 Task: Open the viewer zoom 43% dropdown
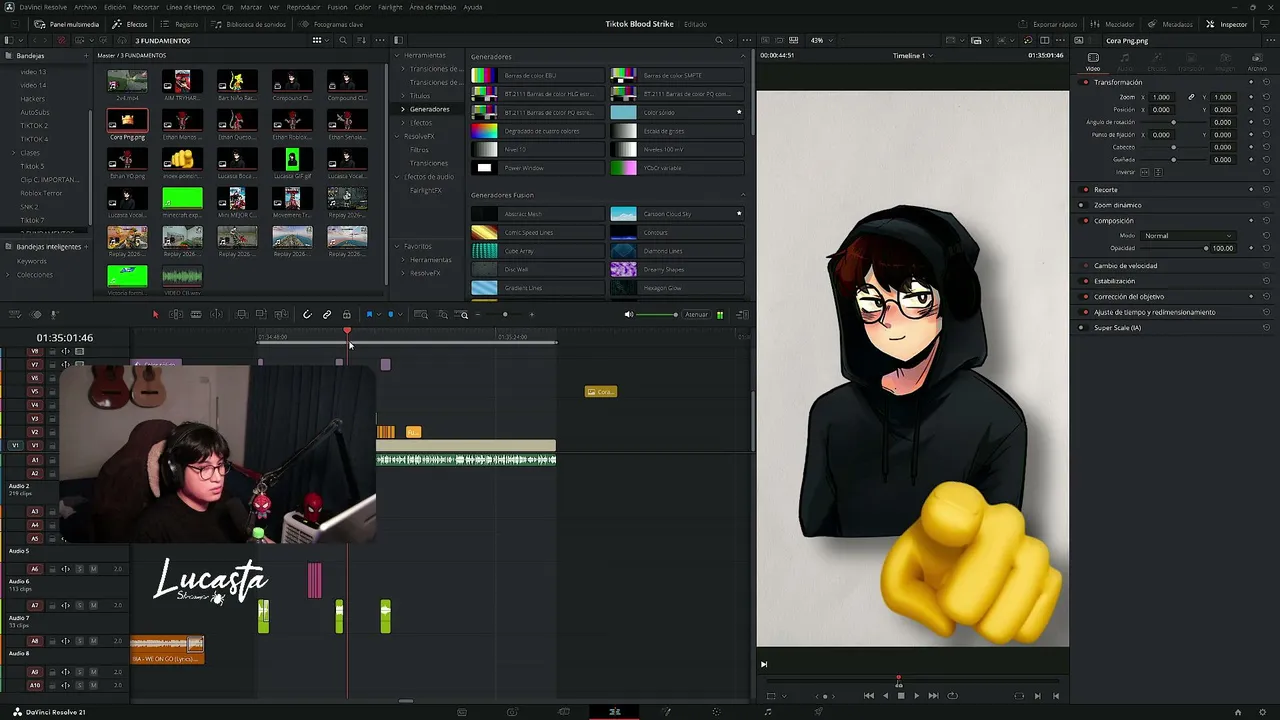tap(821, 41)
